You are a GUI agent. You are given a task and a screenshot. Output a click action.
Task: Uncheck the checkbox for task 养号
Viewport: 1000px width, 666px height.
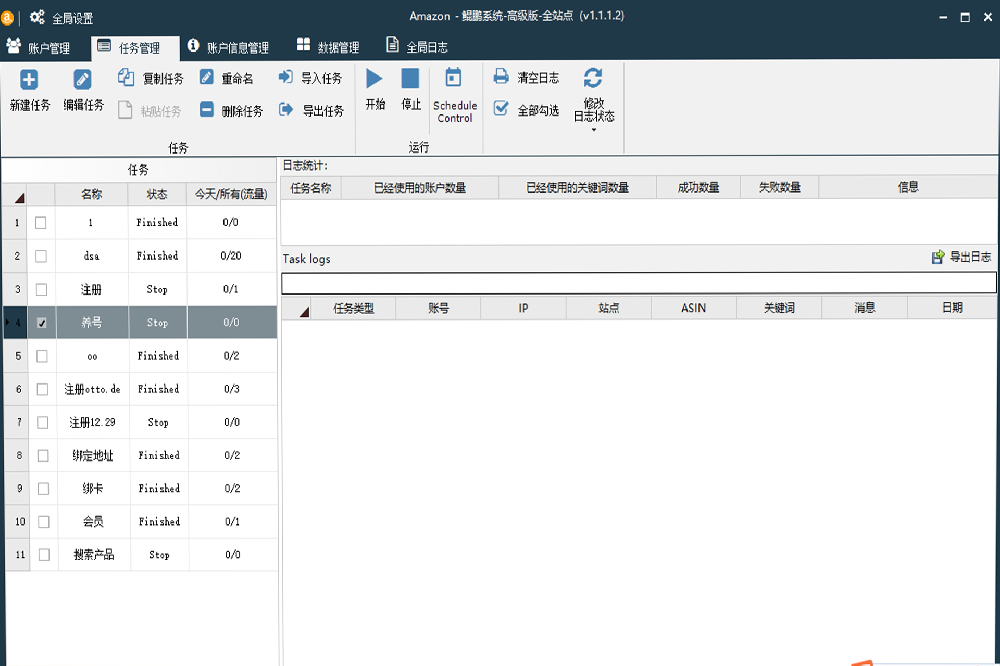pos(41,323)
